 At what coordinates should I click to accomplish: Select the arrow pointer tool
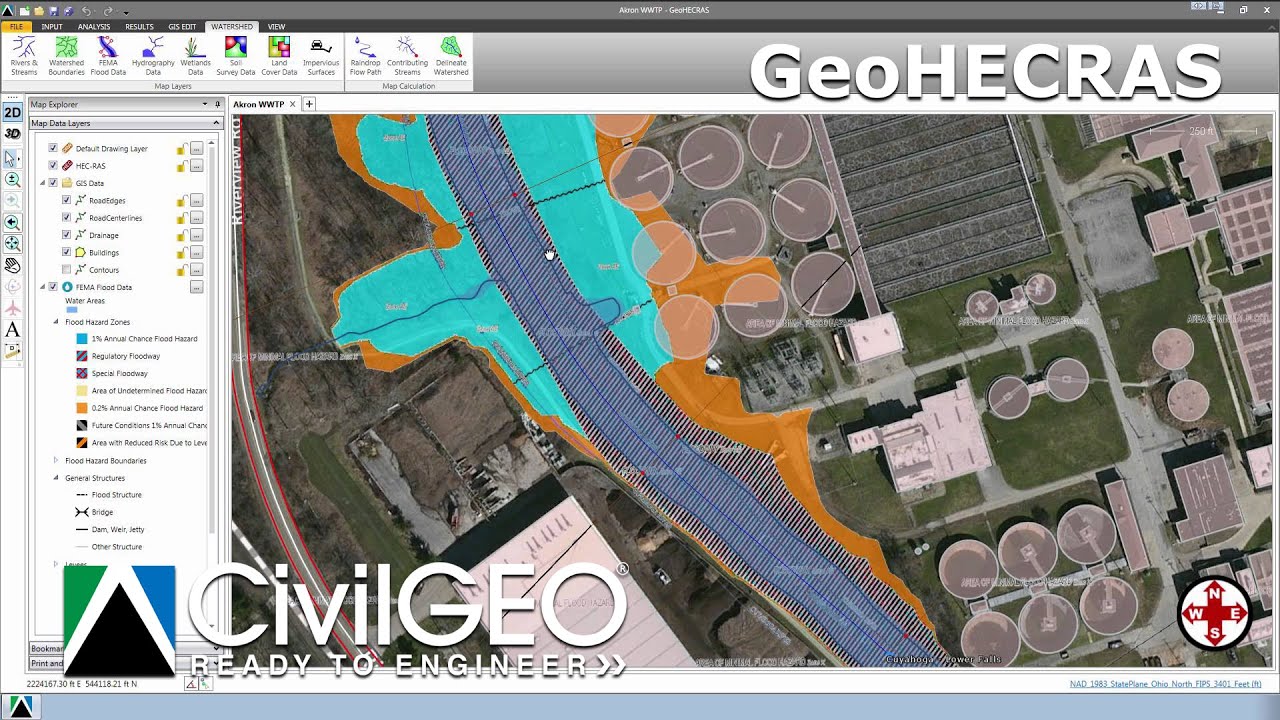coord(12,158)
